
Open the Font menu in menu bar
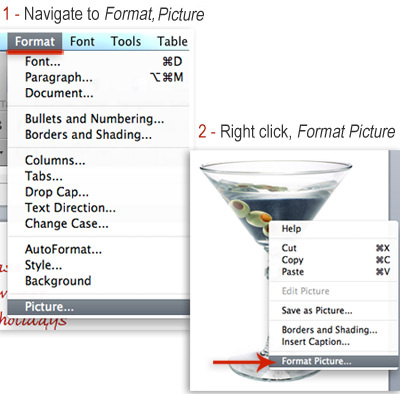(x=82, y=42)
